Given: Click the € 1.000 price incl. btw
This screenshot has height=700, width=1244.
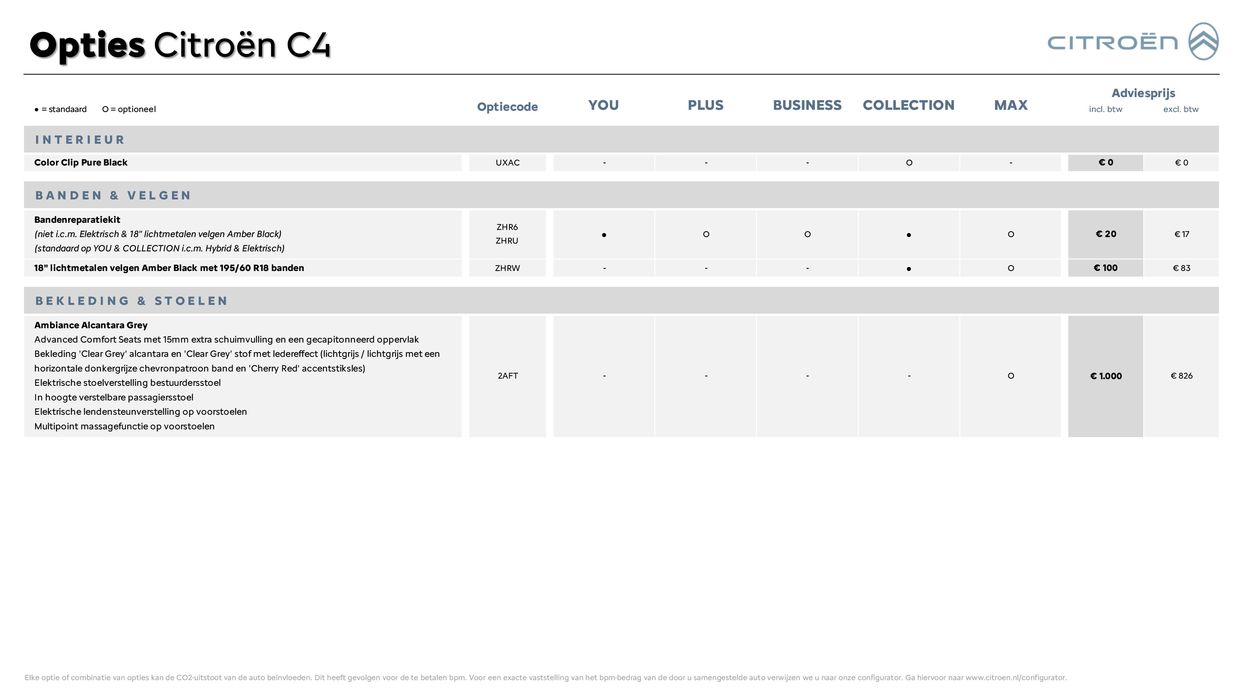Looking at the screenshot, I should [x=1105, y=376].
